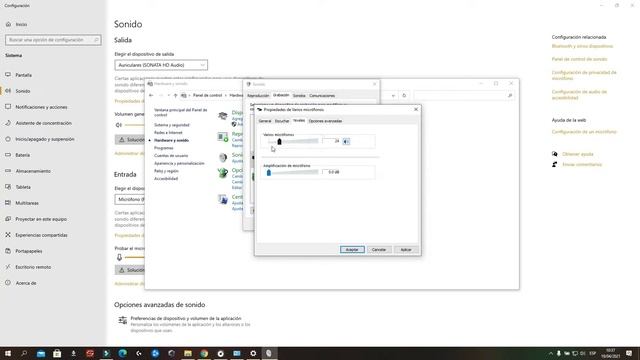Open the Settings gear in the taskbar
Image resolution: width=640 pixels, height=360 pixels.
click(x=253, y=353)
